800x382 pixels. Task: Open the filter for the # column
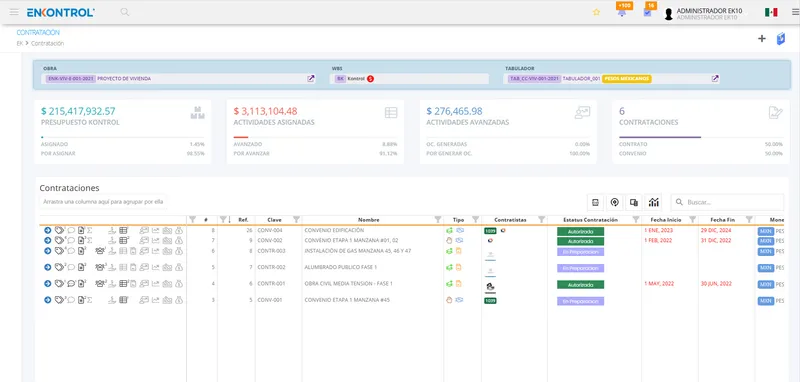point(192,219)
